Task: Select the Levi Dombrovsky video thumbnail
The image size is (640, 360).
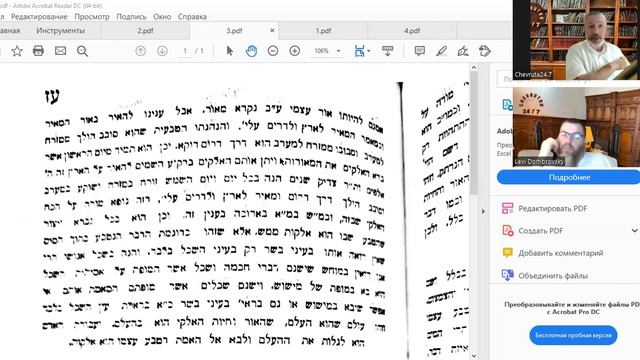Action: coord(576,127)
